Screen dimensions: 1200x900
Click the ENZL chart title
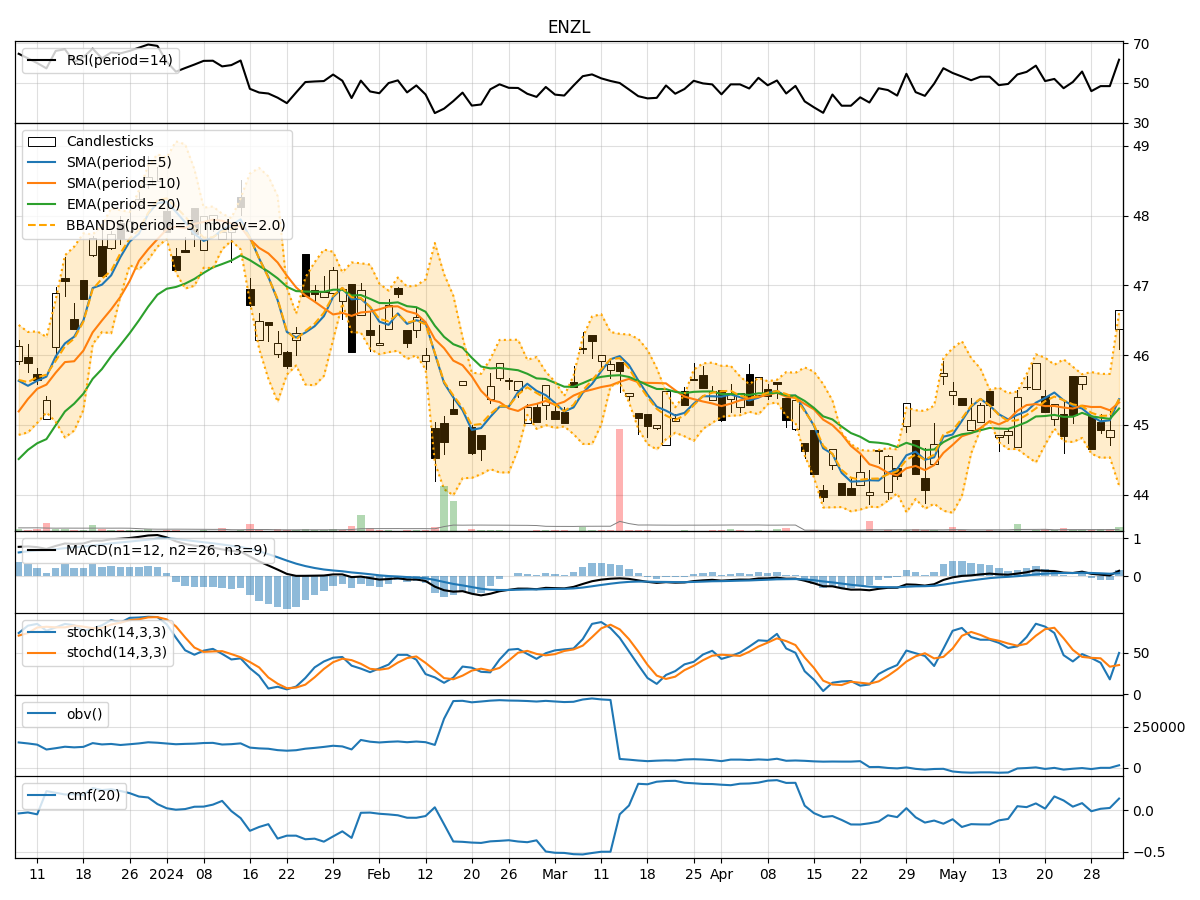point(568,25)
